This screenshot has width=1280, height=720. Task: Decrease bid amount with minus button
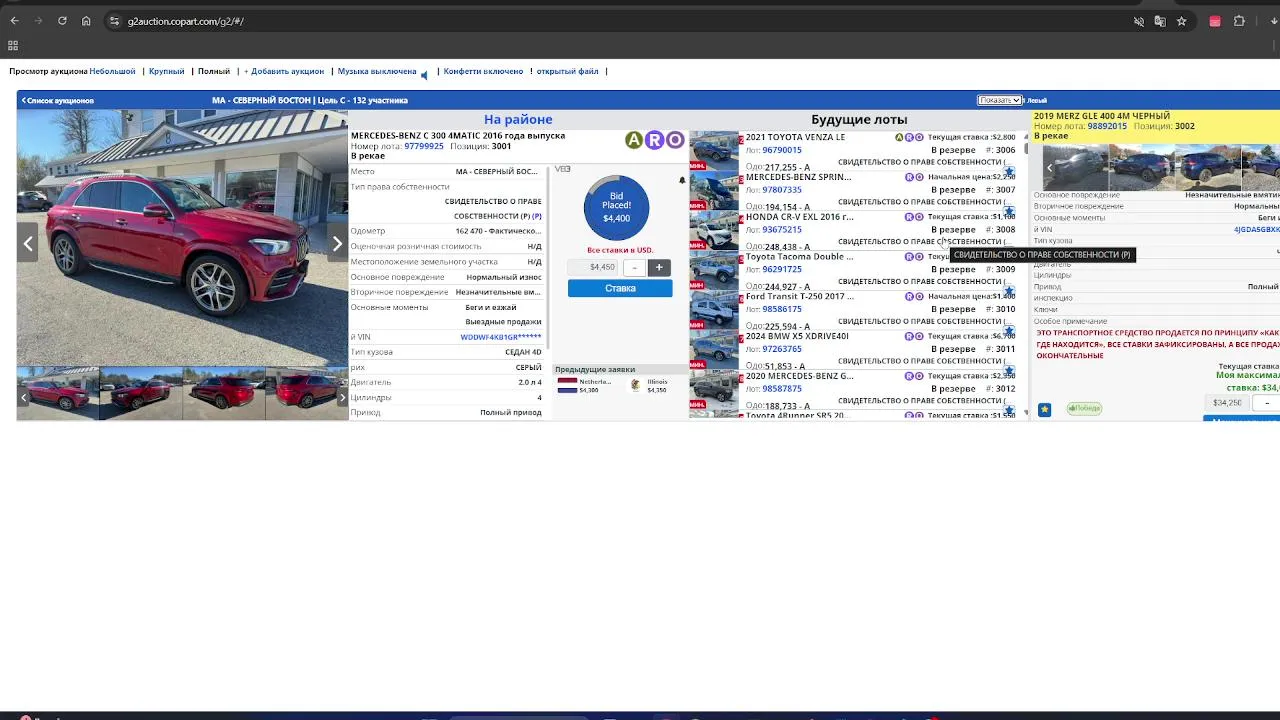coord(634,267)
